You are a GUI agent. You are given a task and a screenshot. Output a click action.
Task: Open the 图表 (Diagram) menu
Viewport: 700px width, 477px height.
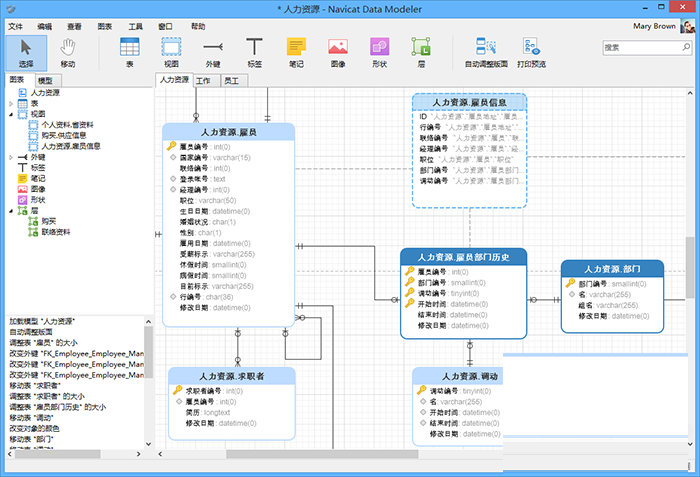point(105,26)
